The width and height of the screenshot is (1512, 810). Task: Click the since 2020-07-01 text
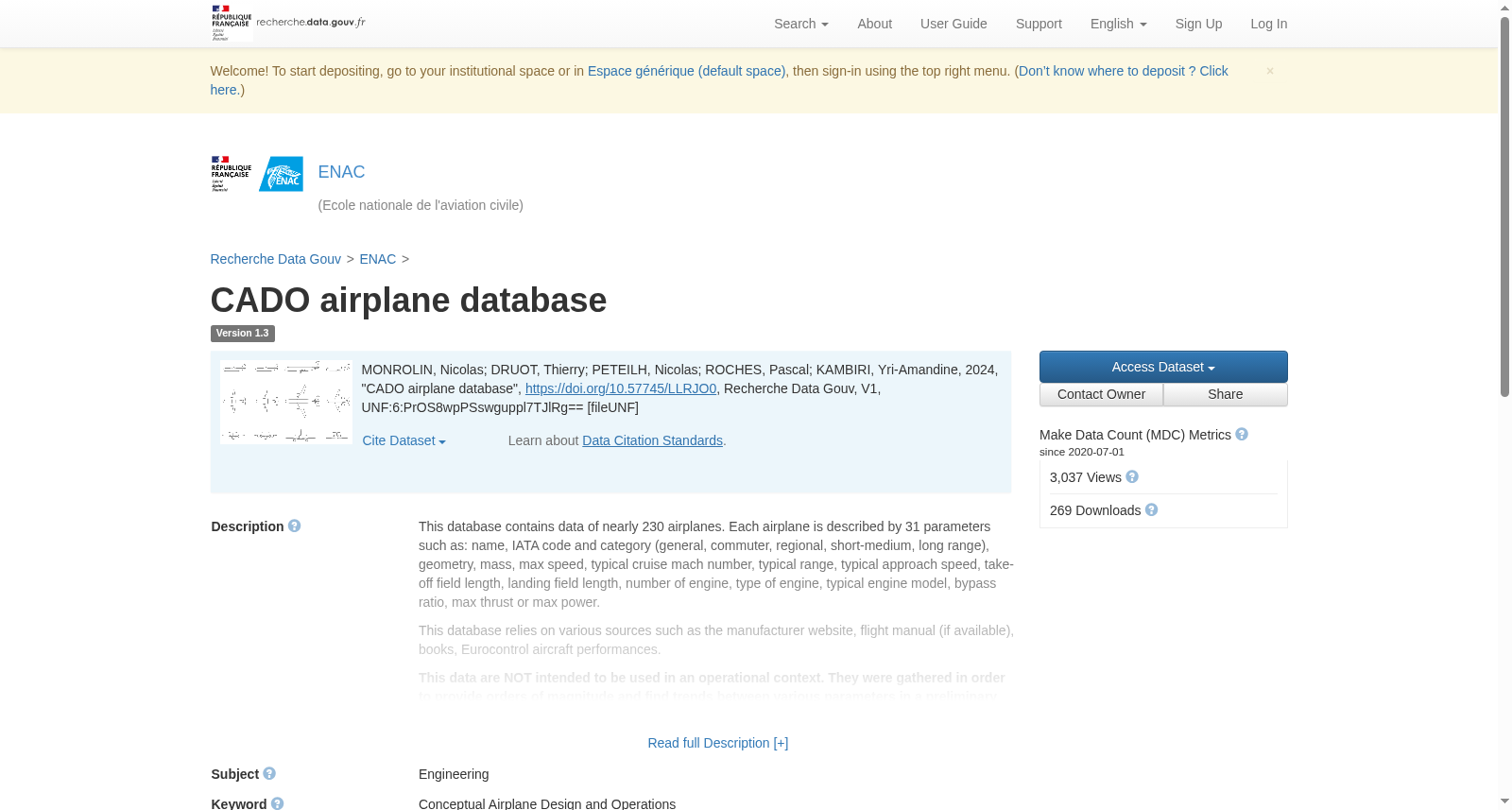[1082, 452]
